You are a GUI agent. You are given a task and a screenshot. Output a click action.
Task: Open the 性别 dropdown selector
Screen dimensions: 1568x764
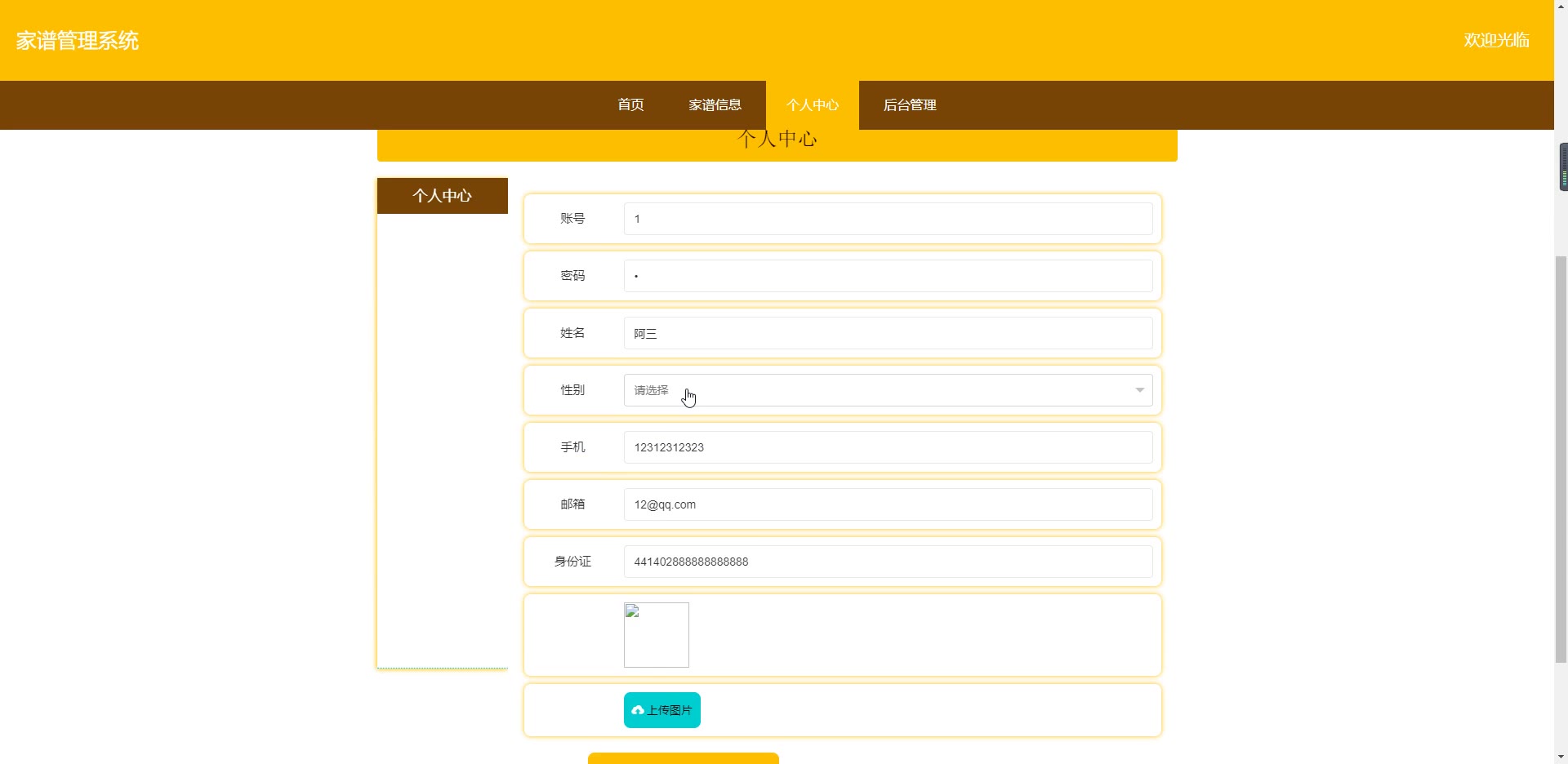(888, 390)
